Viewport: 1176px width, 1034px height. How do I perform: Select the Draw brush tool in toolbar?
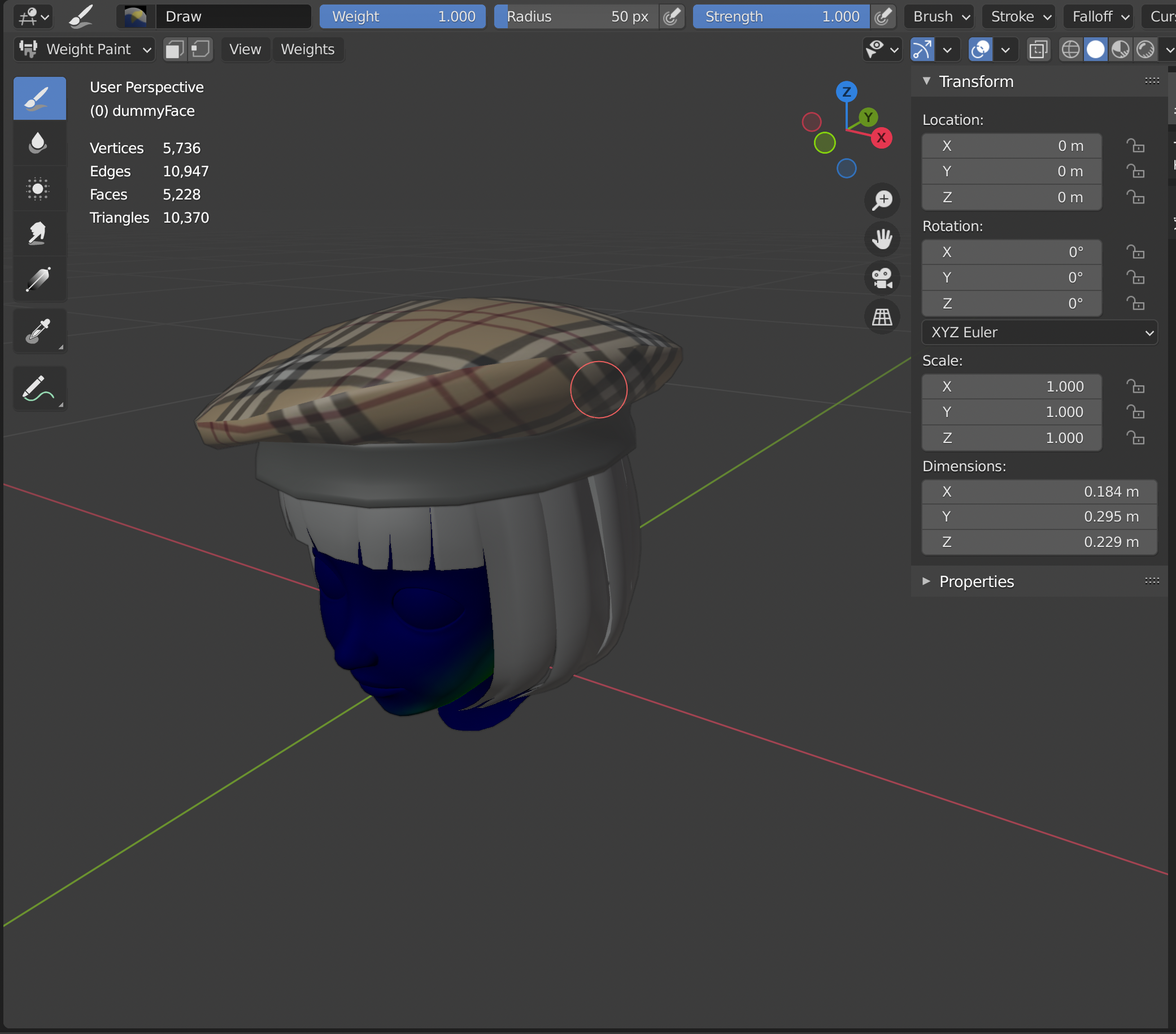[x=39, y=98]
